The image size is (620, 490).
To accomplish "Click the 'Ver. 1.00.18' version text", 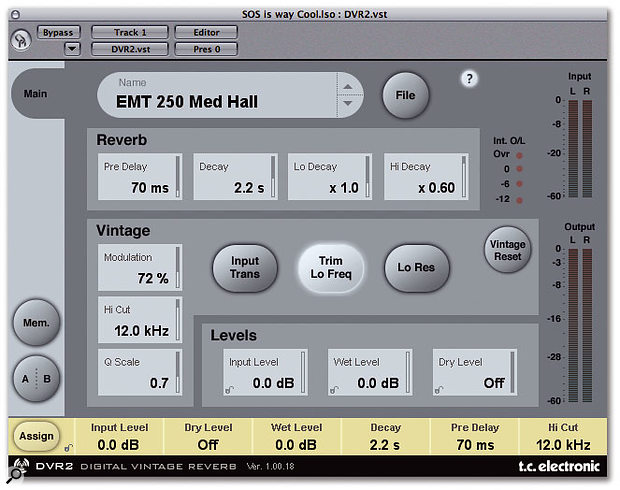I will click(x=270, y=467).
